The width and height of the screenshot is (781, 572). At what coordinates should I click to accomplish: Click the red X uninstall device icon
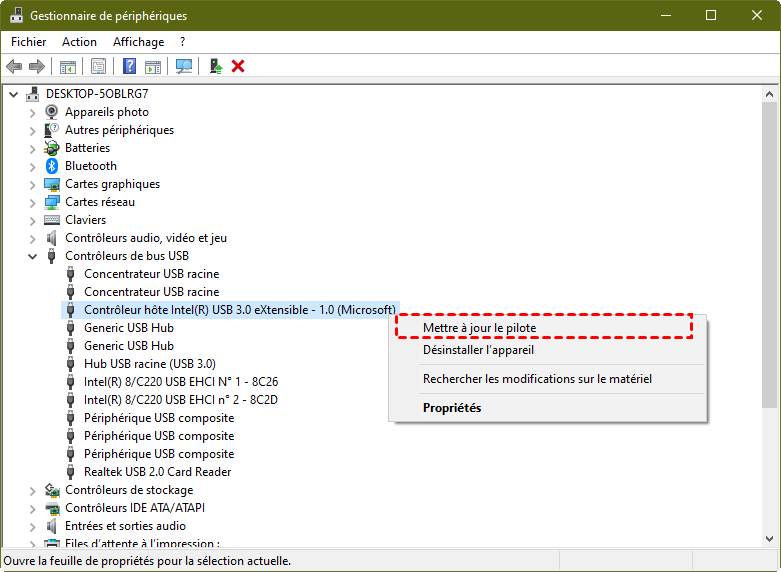(238, 66)
